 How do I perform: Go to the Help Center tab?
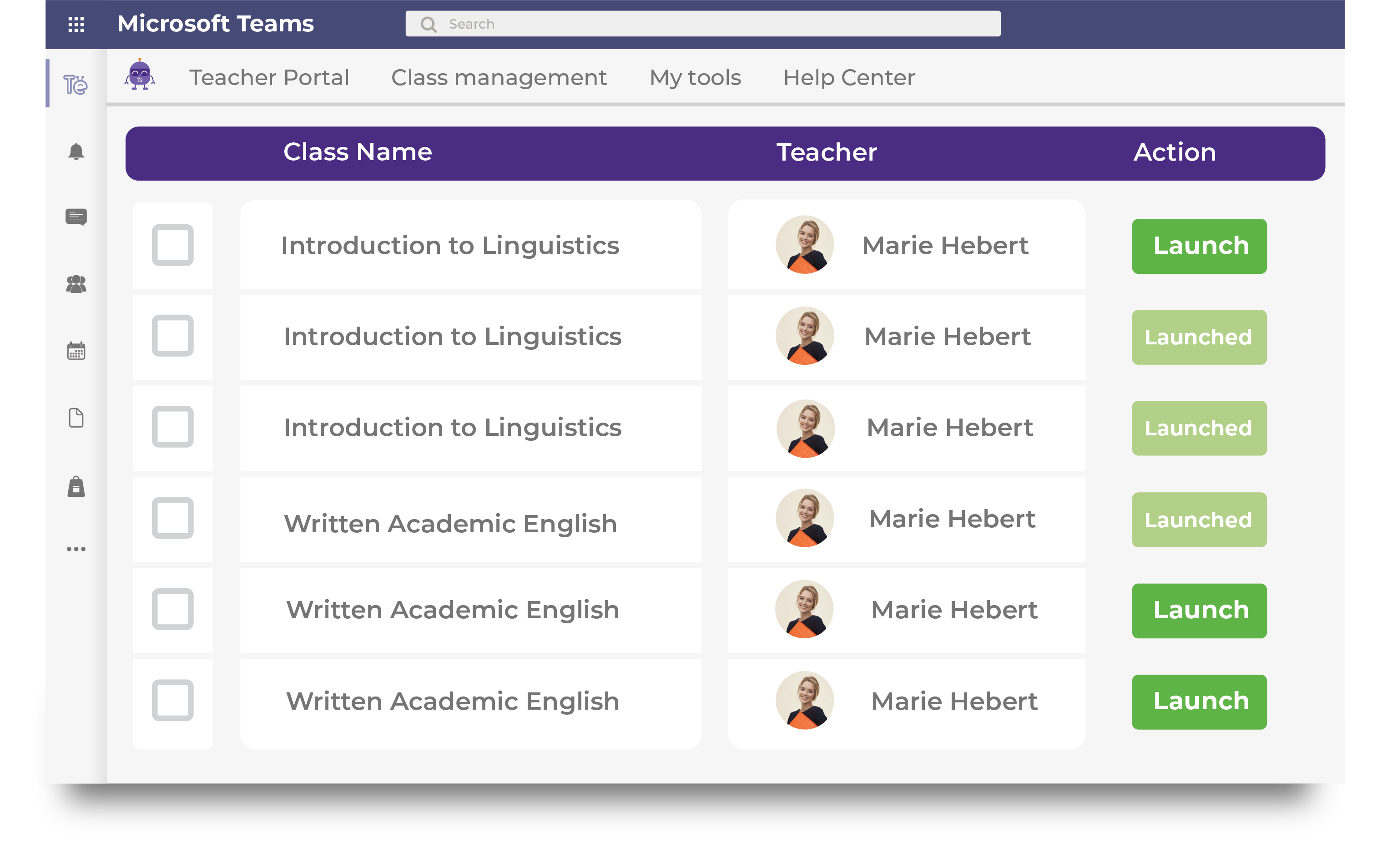[848, 78]
